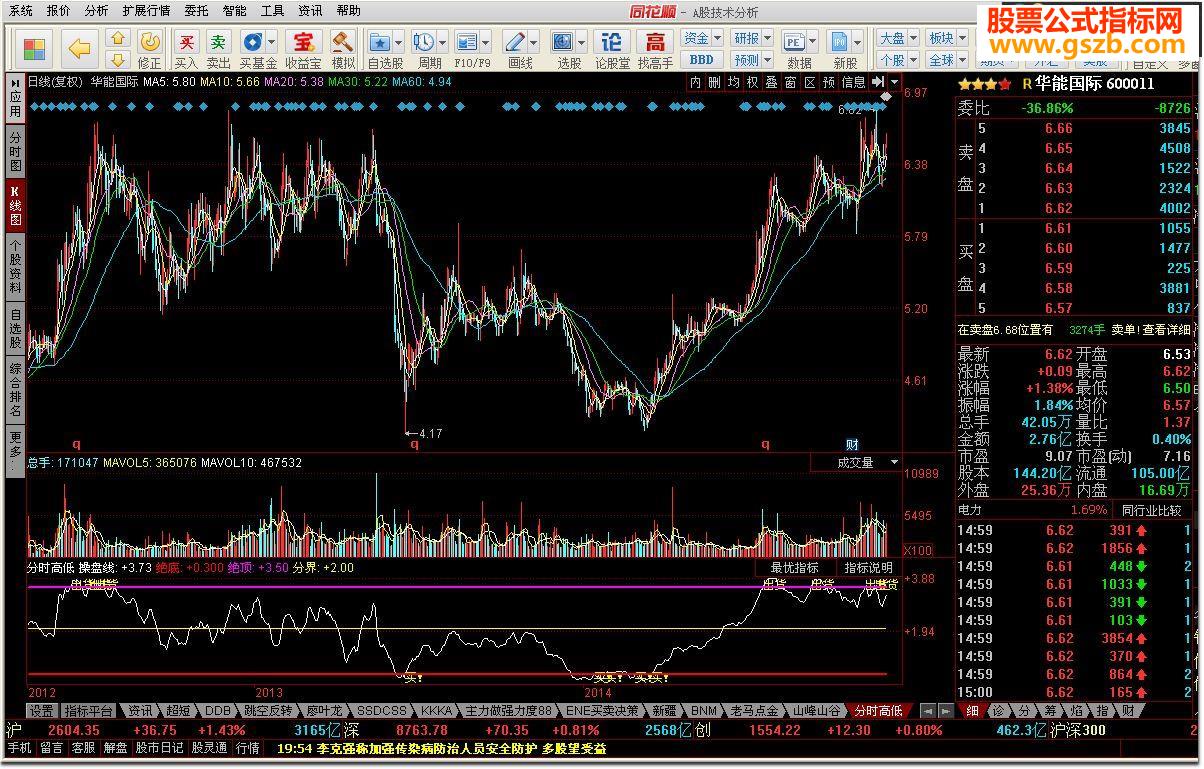The height and width of the screenshot is (769, 1204).
Task: Select the 老马点金 indicator tab
Action: click(x=755, y=711)
